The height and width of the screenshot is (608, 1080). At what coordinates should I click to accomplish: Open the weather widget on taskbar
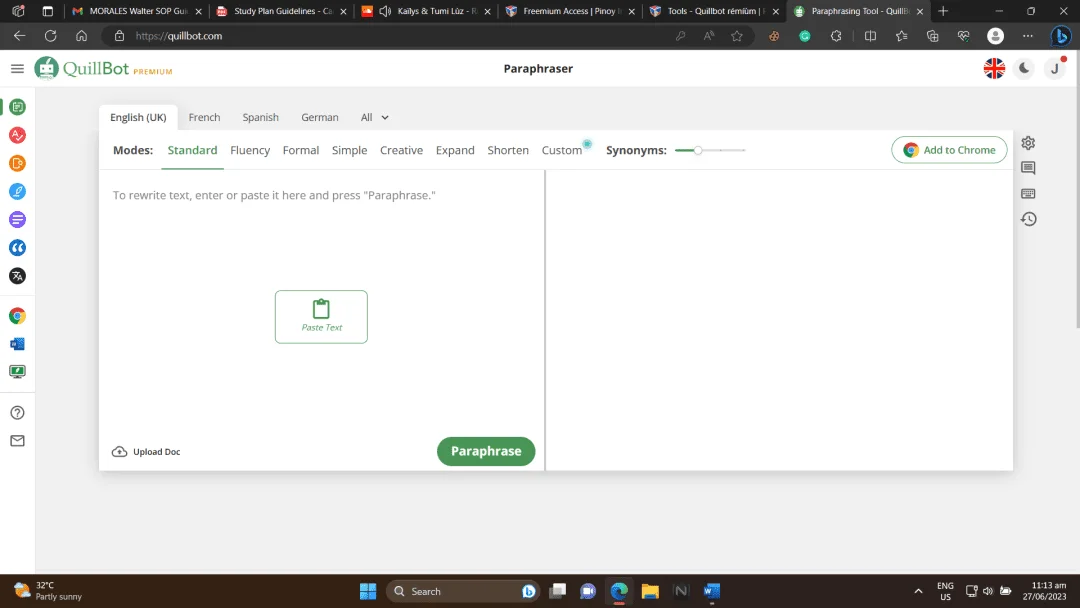click(x=48, y=591)
